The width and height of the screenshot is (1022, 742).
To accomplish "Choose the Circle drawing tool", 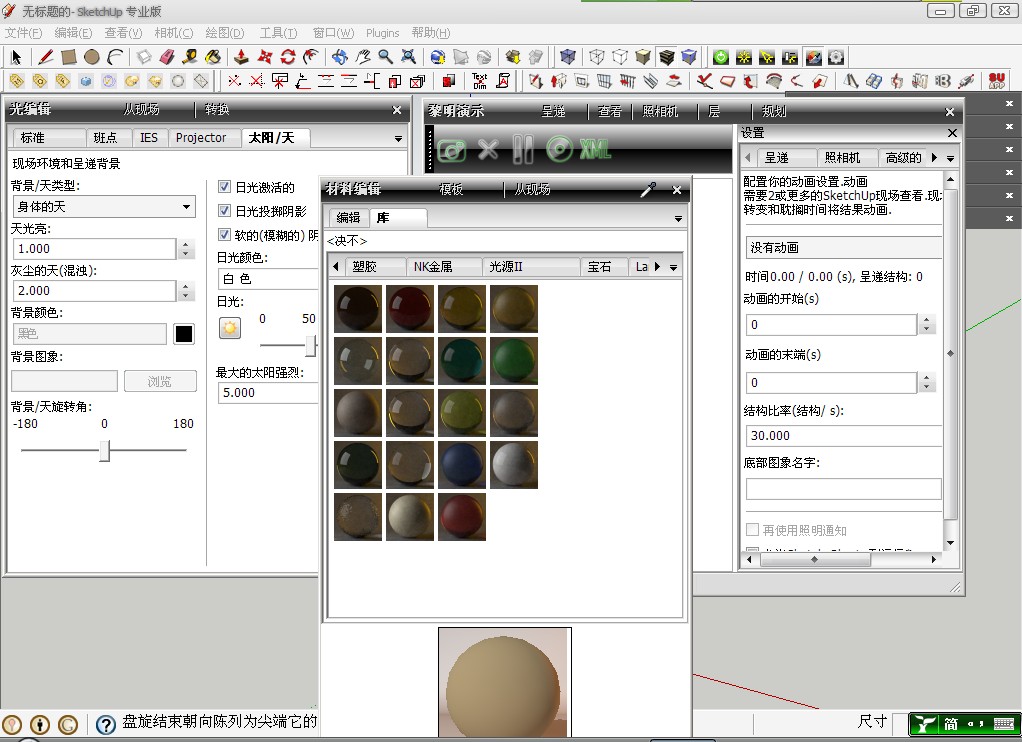I will click(x=92, y=57).
